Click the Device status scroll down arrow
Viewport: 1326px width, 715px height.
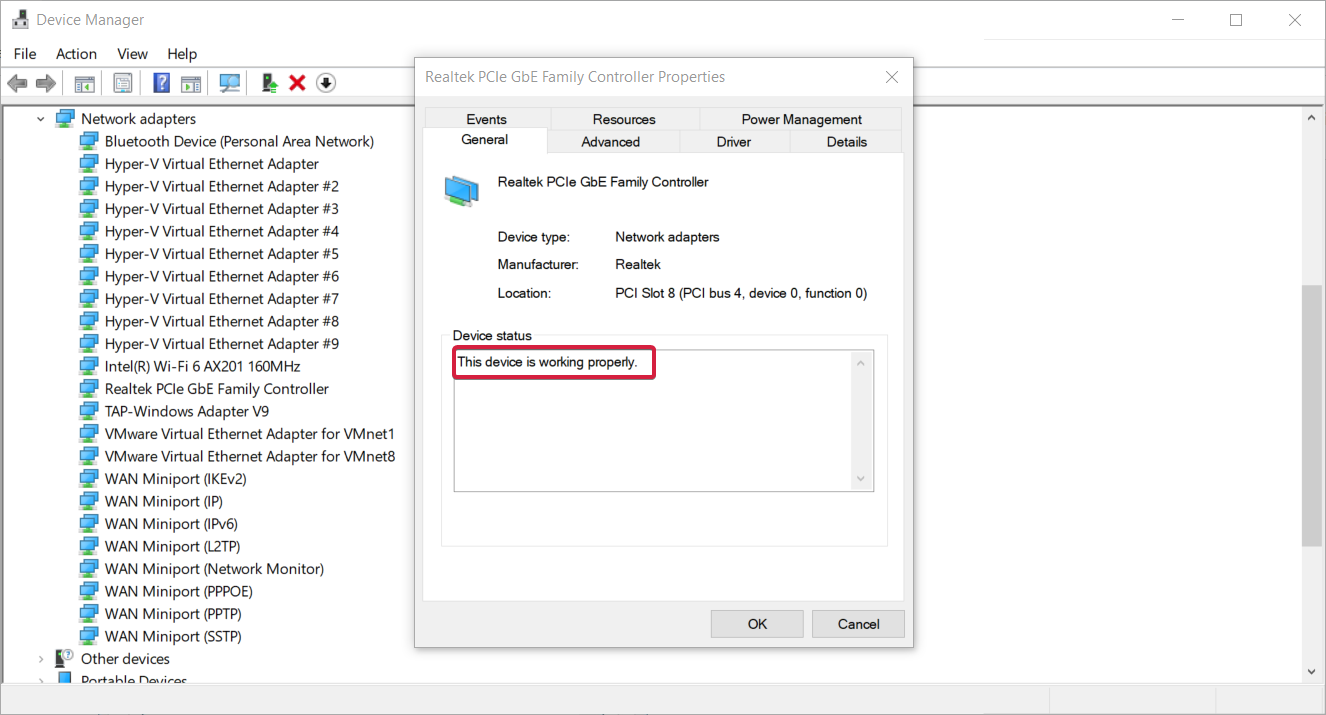tap(862, 480)
